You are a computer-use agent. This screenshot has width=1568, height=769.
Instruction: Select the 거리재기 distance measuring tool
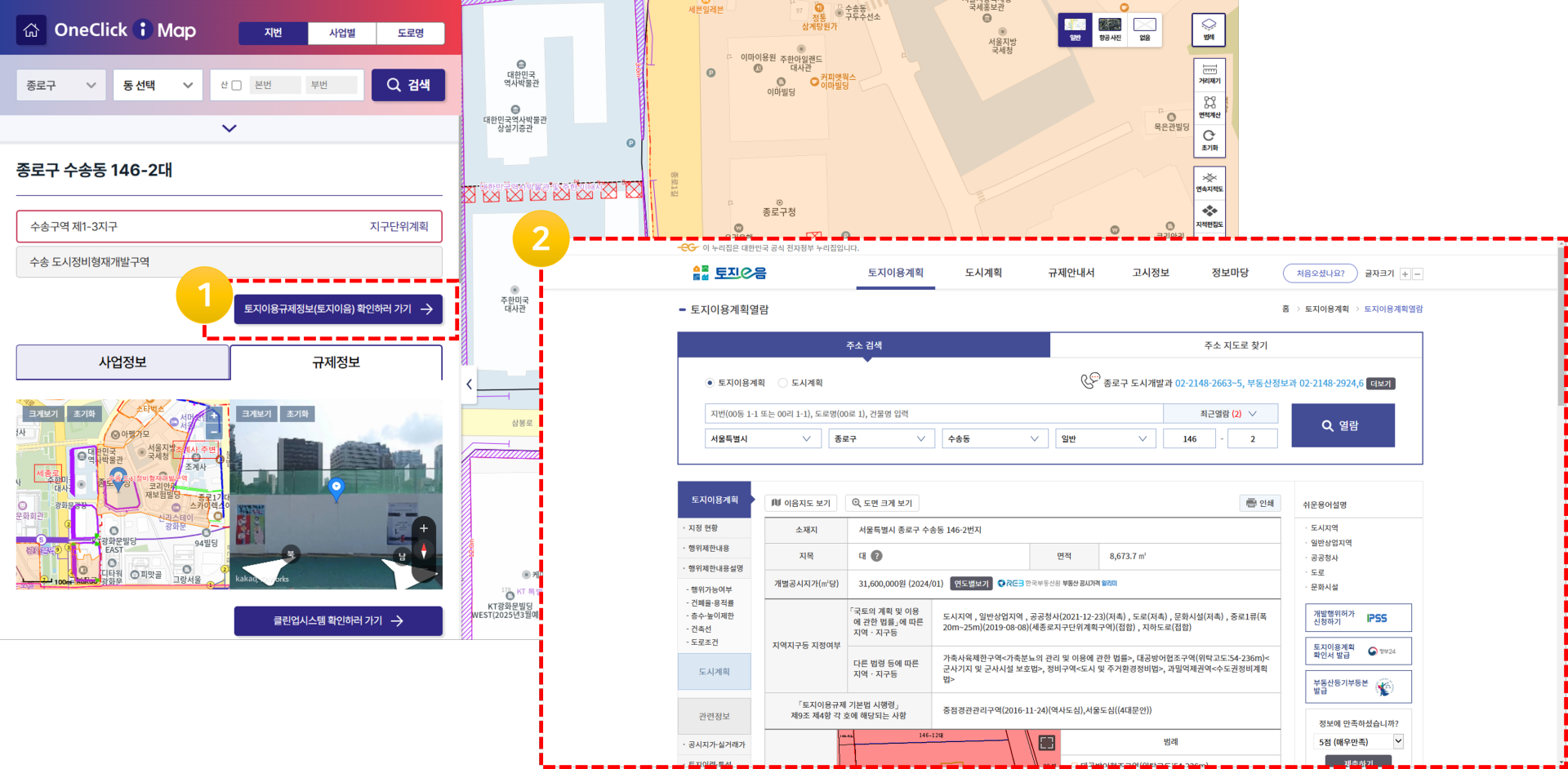pos(1209,73)
